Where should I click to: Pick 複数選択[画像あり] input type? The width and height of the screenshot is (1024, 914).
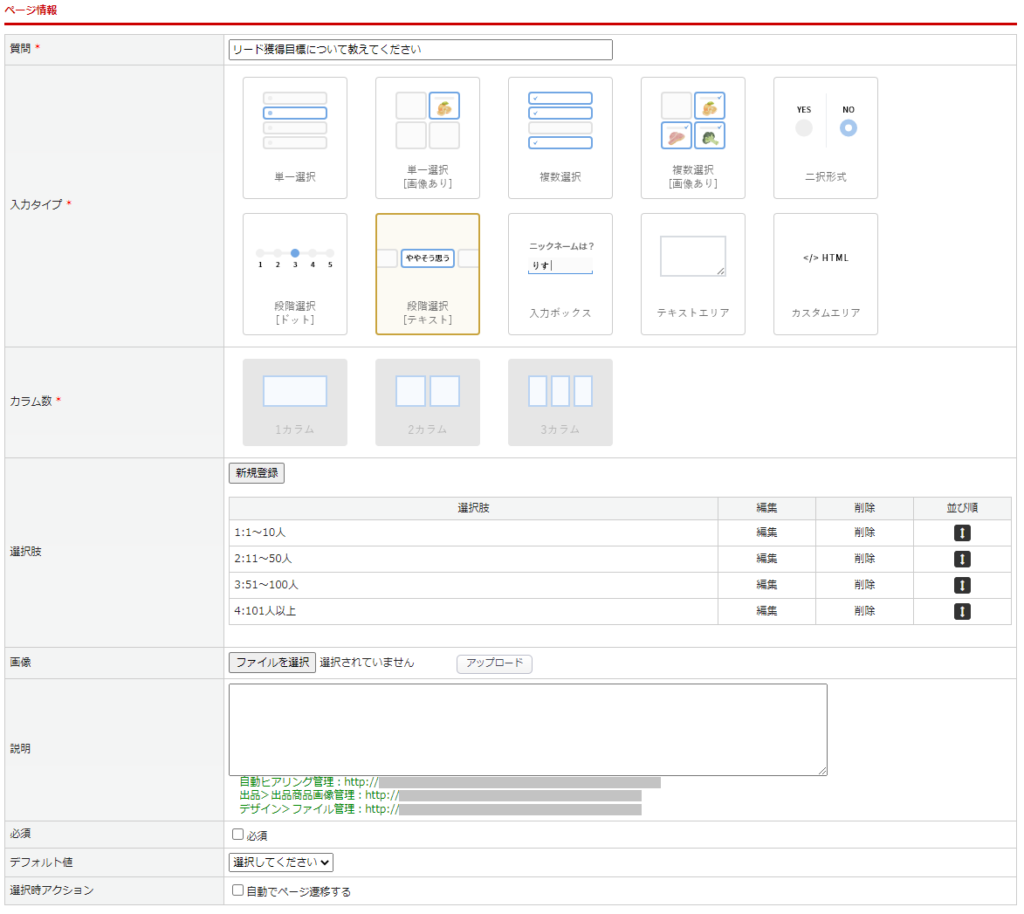click(693, 138)
